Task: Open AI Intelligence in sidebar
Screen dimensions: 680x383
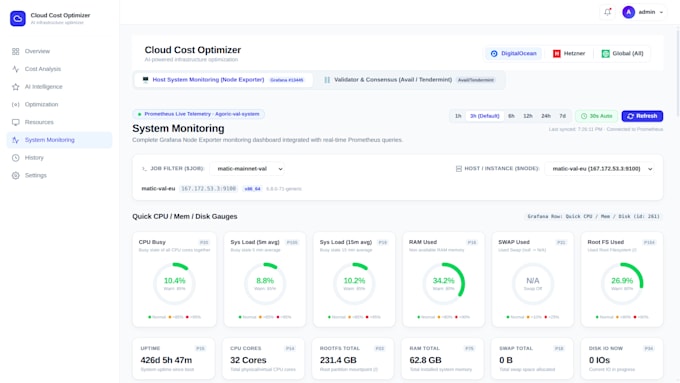Action: (59, 87)
